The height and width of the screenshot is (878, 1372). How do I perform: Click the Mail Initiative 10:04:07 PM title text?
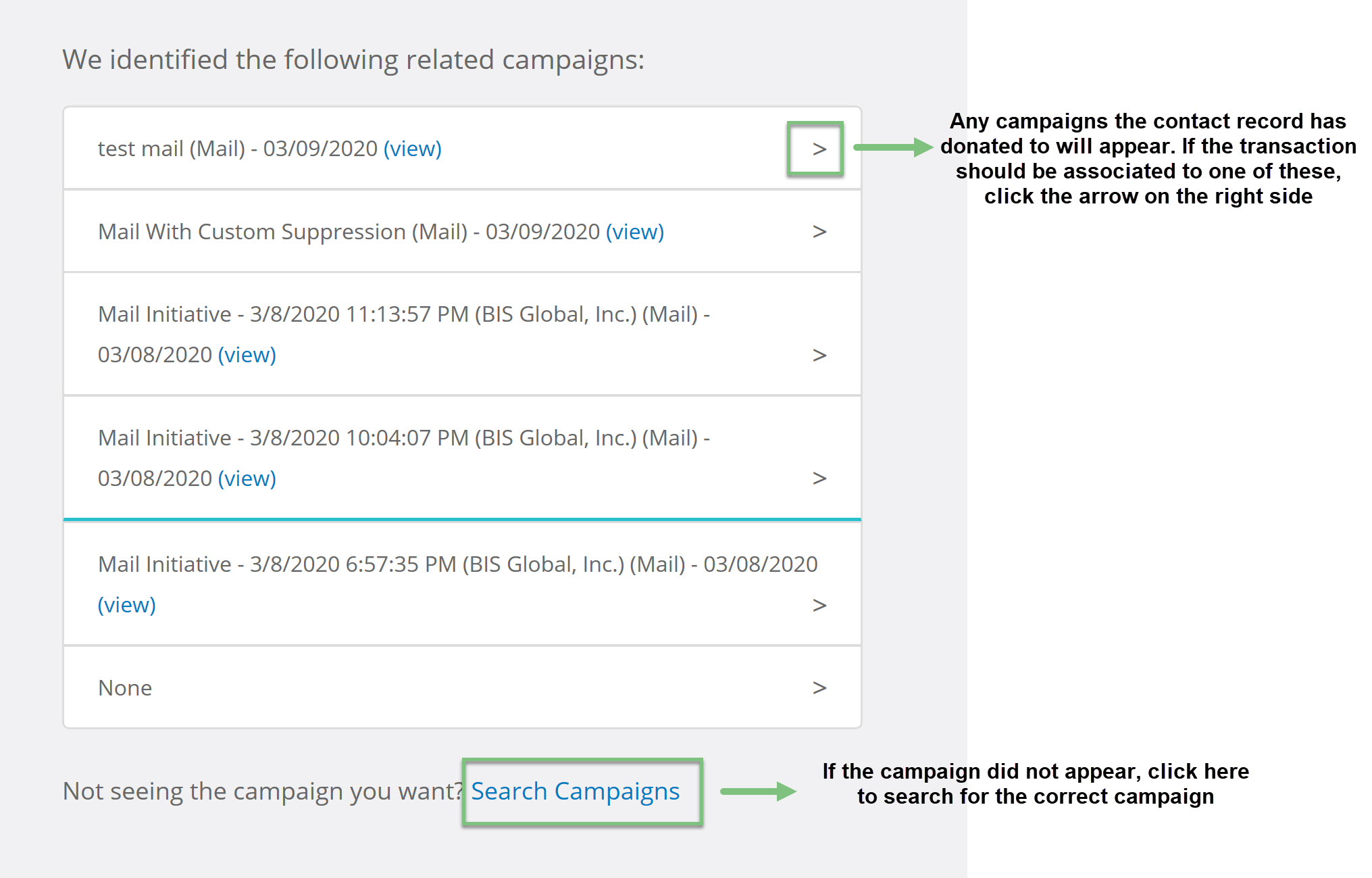tap(403, 438)
